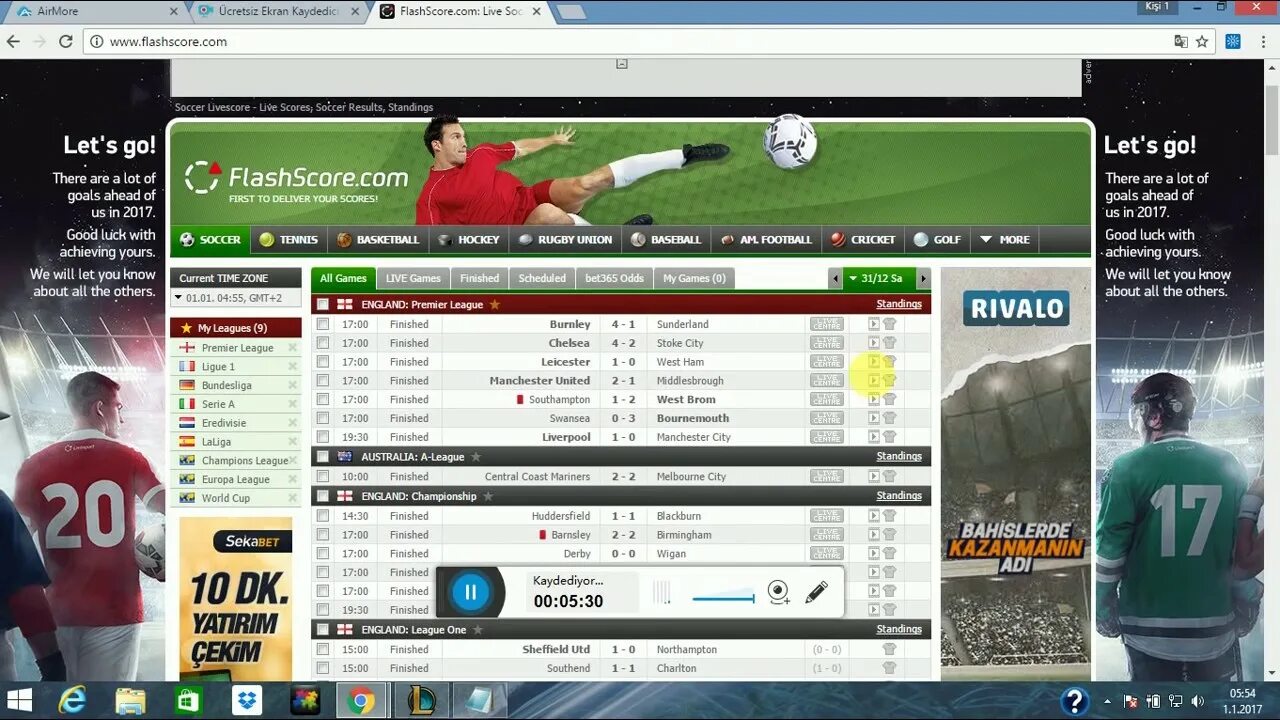
Task: Open the Hockey sport section
Action: [469, 240]
